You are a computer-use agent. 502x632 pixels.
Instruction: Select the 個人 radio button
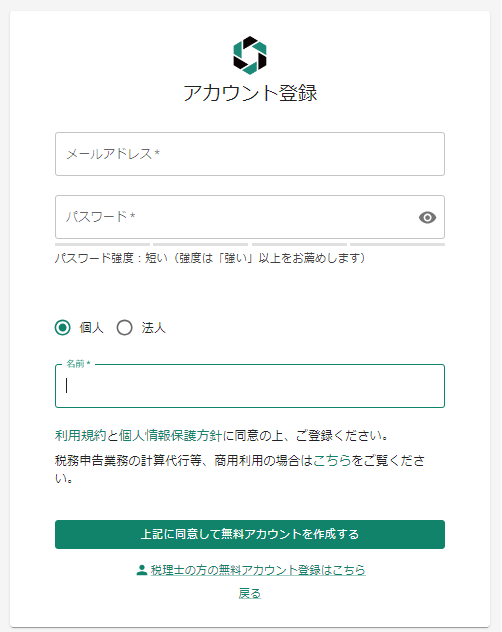point(63,328)
